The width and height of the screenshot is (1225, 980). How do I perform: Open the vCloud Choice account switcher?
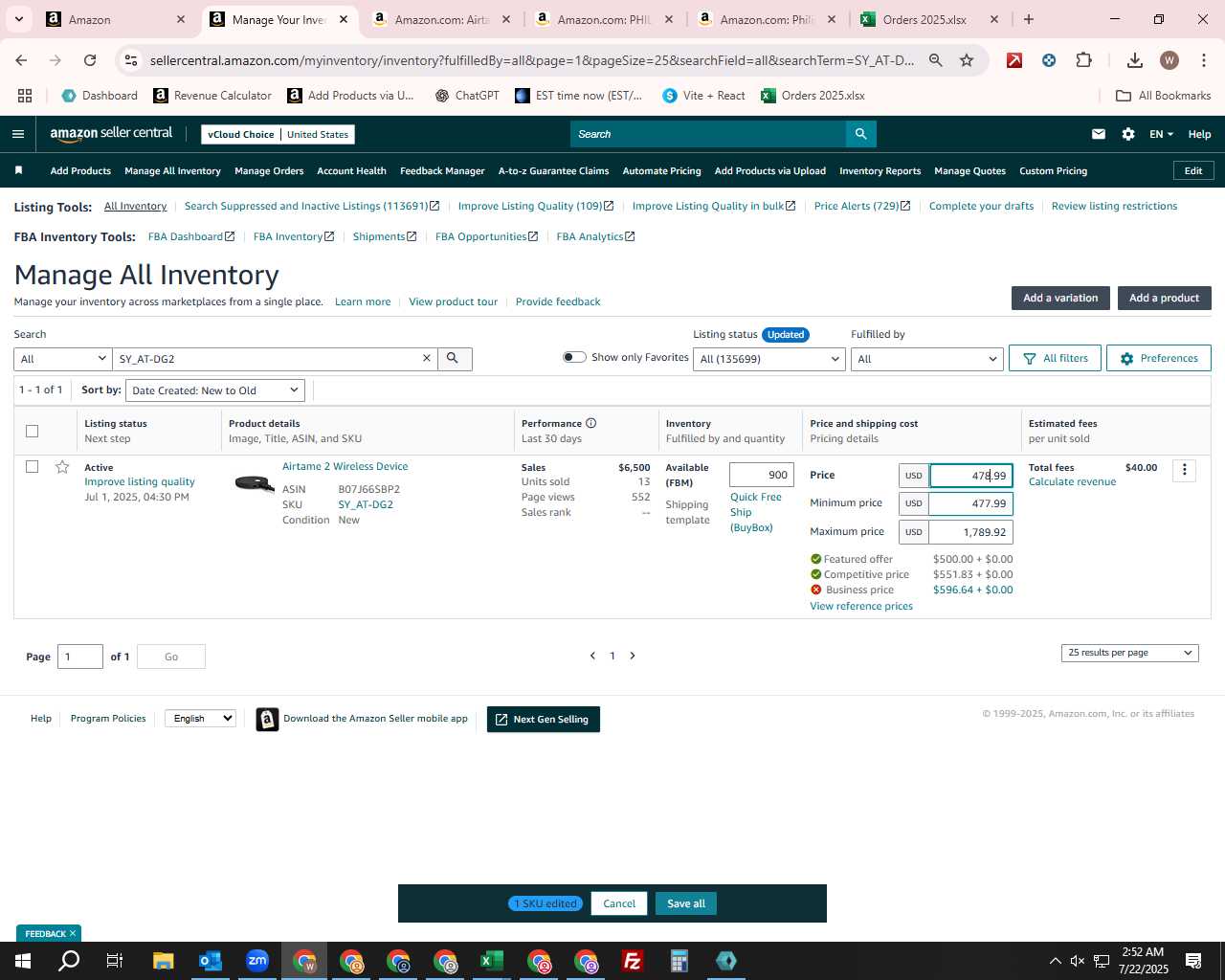278,134
